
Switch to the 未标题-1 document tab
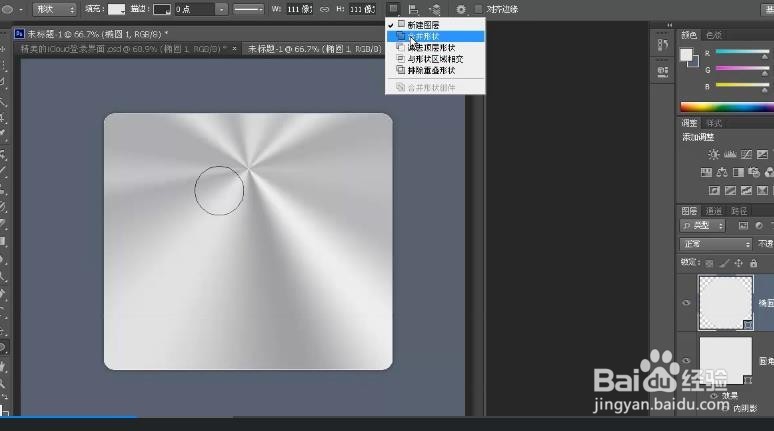pyautogui.click(x=314, y=49)
